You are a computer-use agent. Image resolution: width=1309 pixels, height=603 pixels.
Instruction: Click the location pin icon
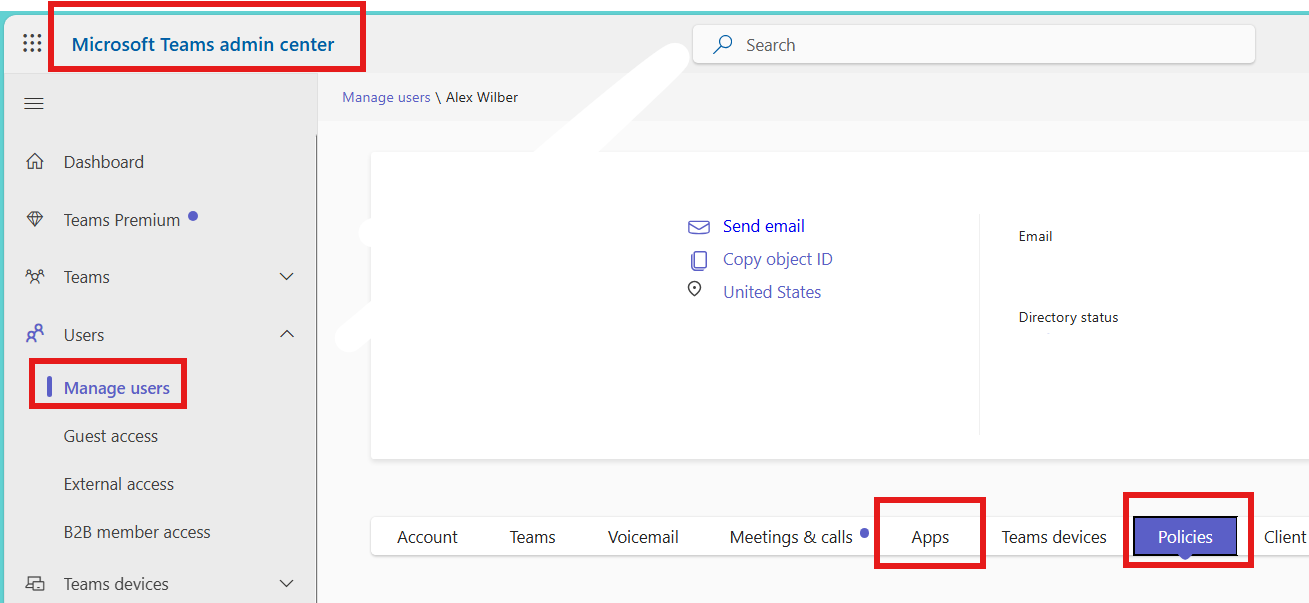695,290
